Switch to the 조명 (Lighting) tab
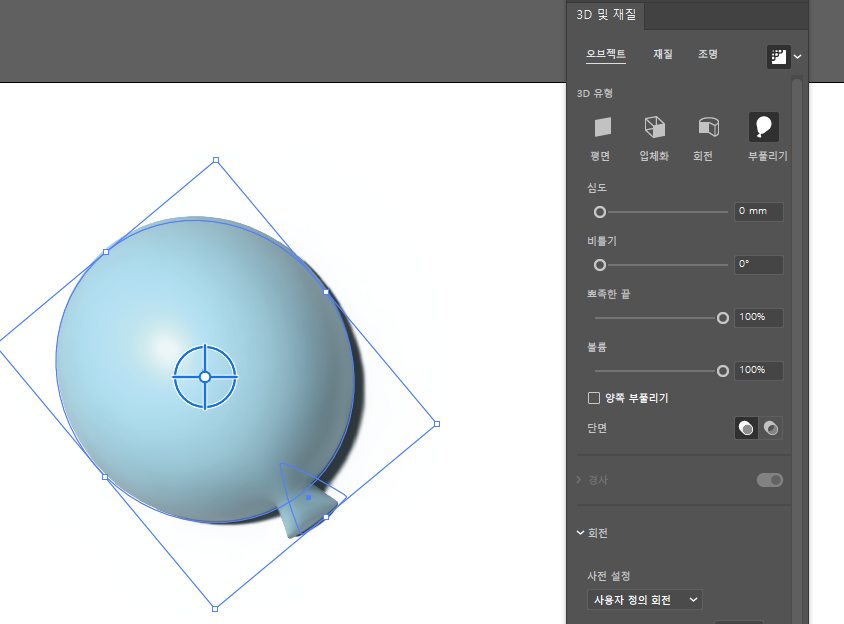The height and width of the screenshot is (624, 844). point(708,54)
